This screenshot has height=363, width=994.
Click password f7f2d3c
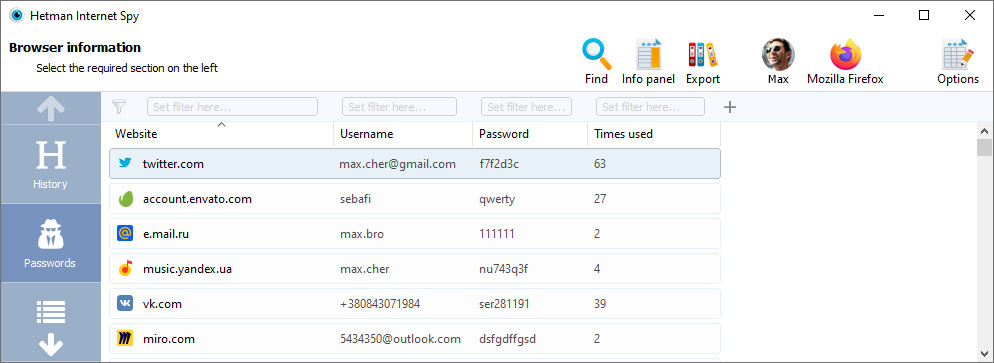tap(499, 164)
